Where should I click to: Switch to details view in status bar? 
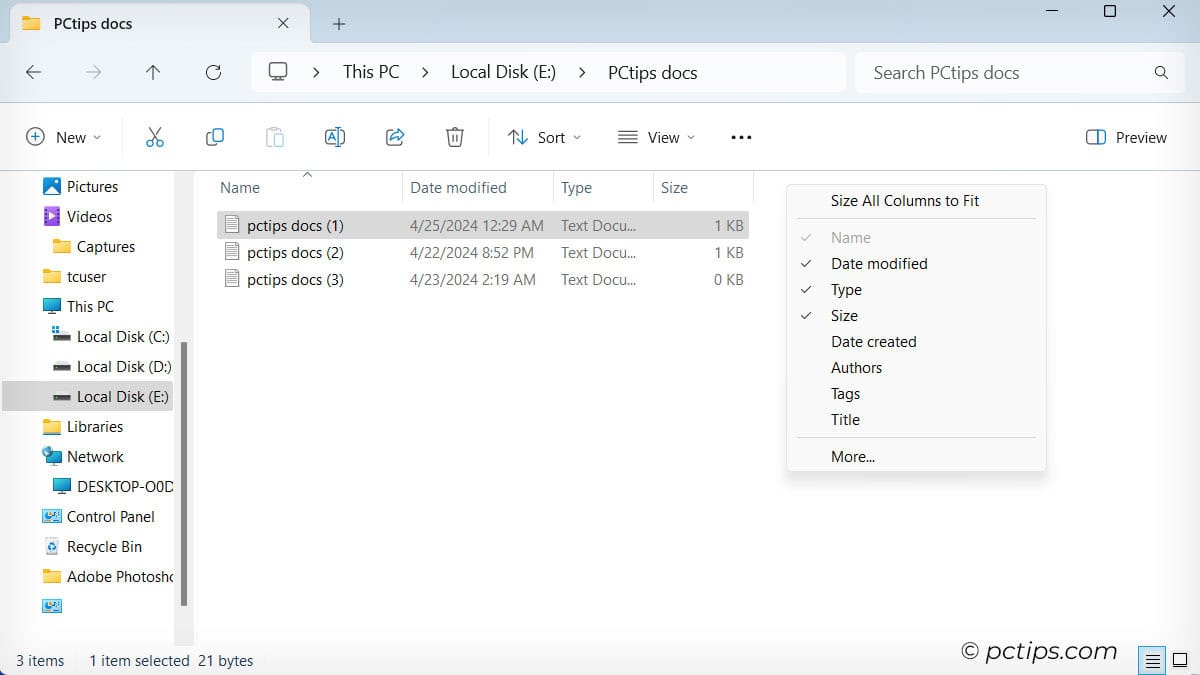click(1150, 660)
